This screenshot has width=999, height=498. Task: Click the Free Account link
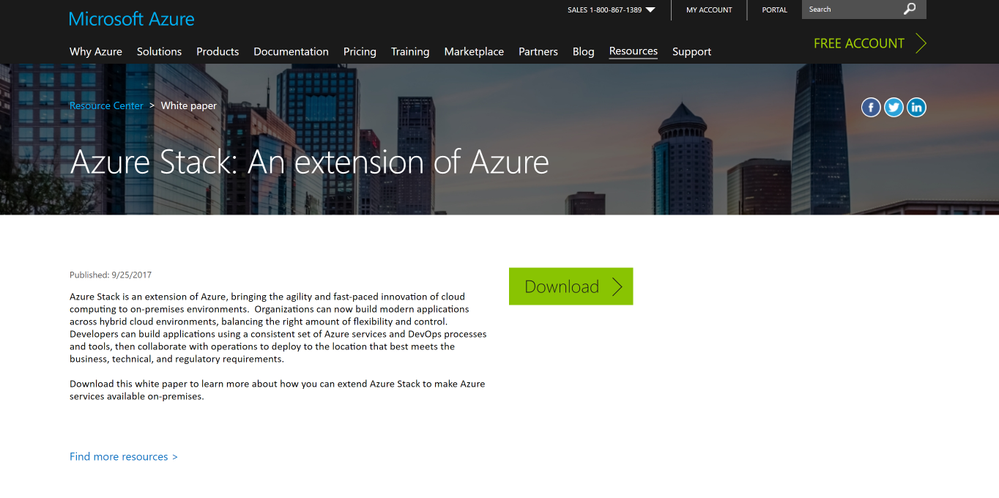[x=859, y=43]
